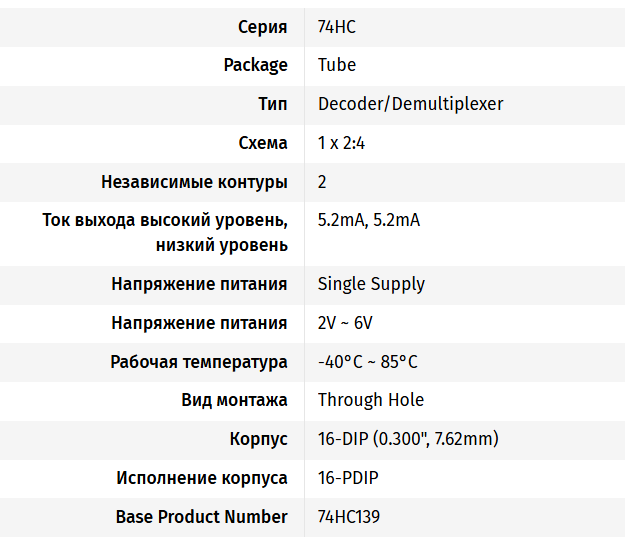Select the Tube package value

click(336, 65)
